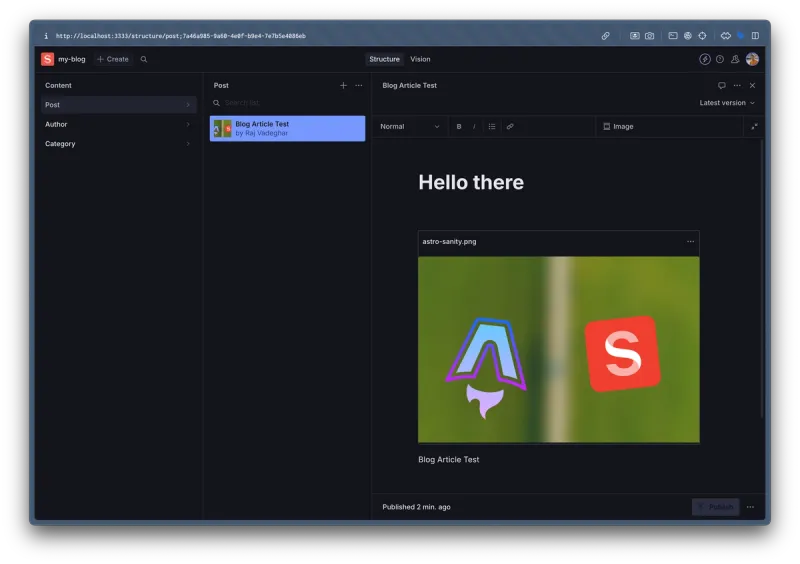Select Category in Content list
The height and width of the screenshot is (564, 800).
[x=118, y=143]
